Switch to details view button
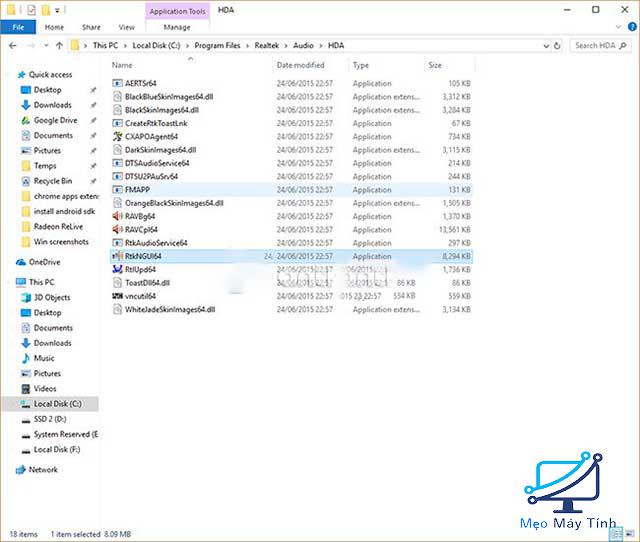The image size is (640, 542). [x=616, y=533]
